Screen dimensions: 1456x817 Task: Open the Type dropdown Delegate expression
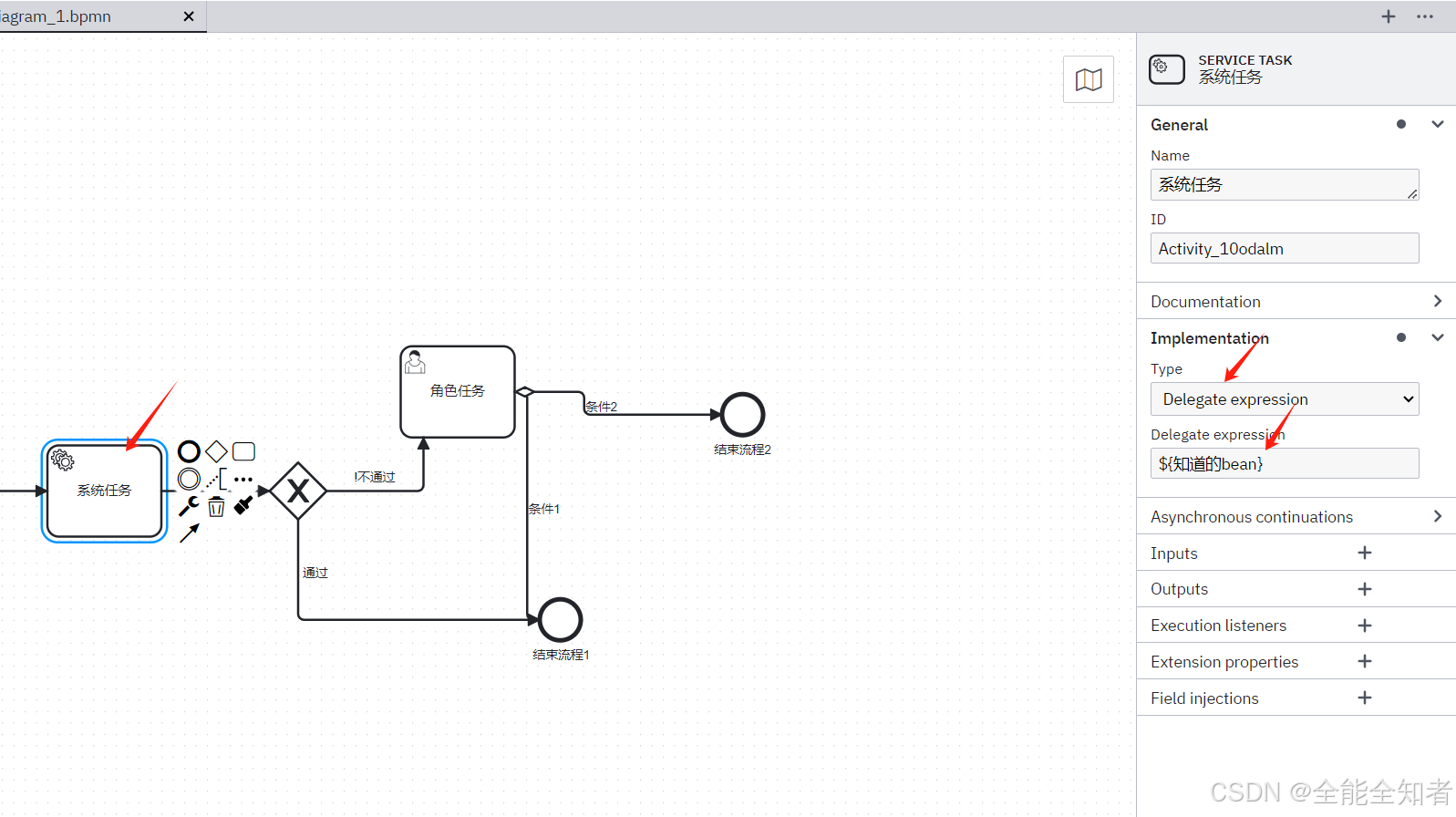click(1285, 399)
